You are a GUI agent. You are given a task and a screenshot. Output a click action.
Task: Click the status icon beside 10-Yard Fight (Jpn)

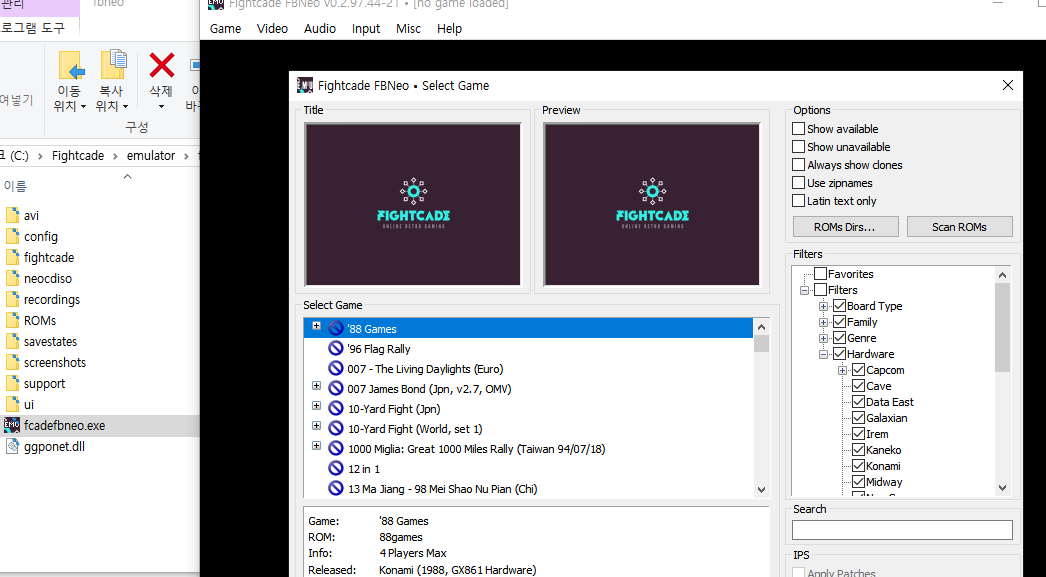[336, 408]
